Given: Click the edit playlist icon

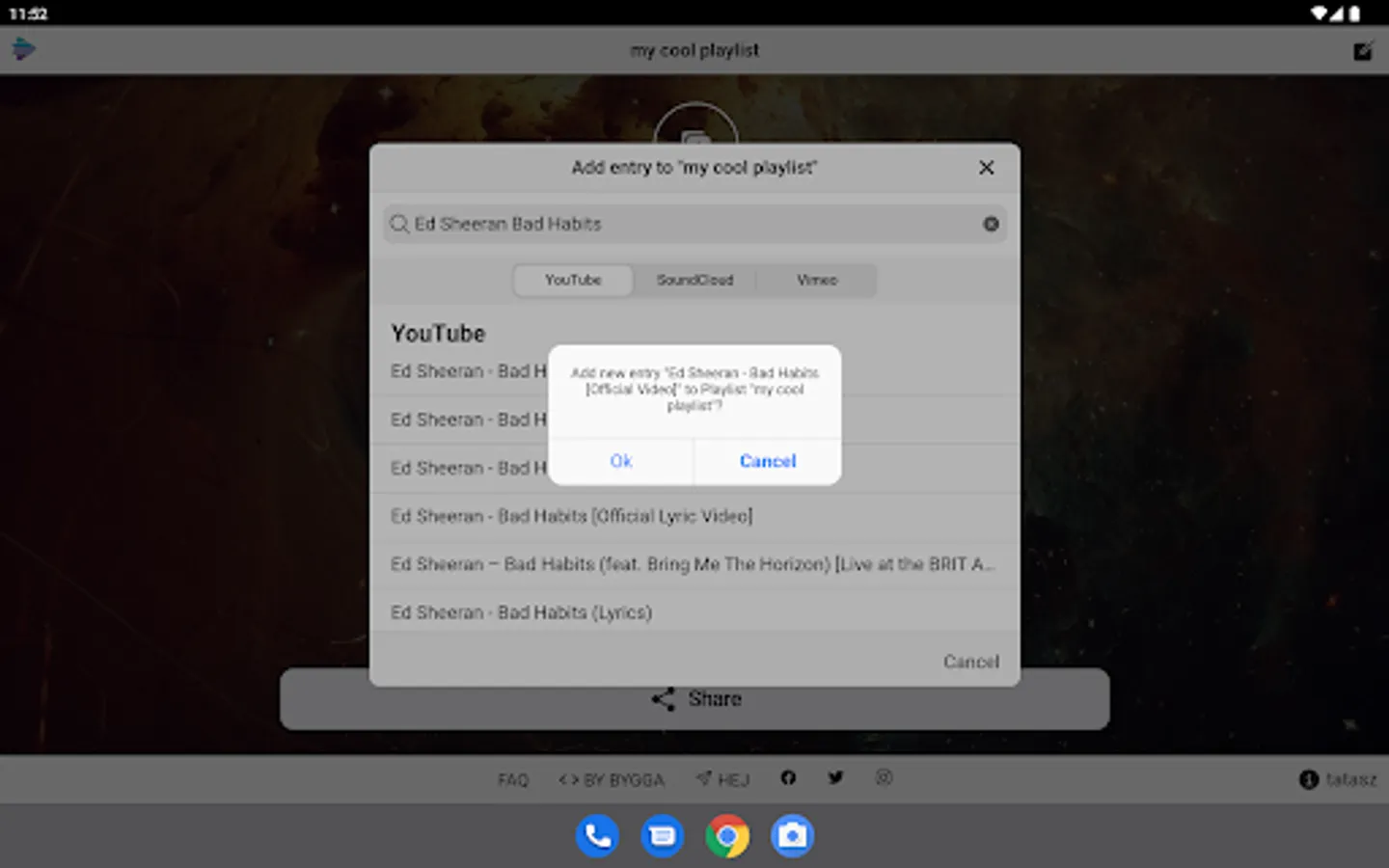Looking at the screenshot, I should tap(1362, 50).
